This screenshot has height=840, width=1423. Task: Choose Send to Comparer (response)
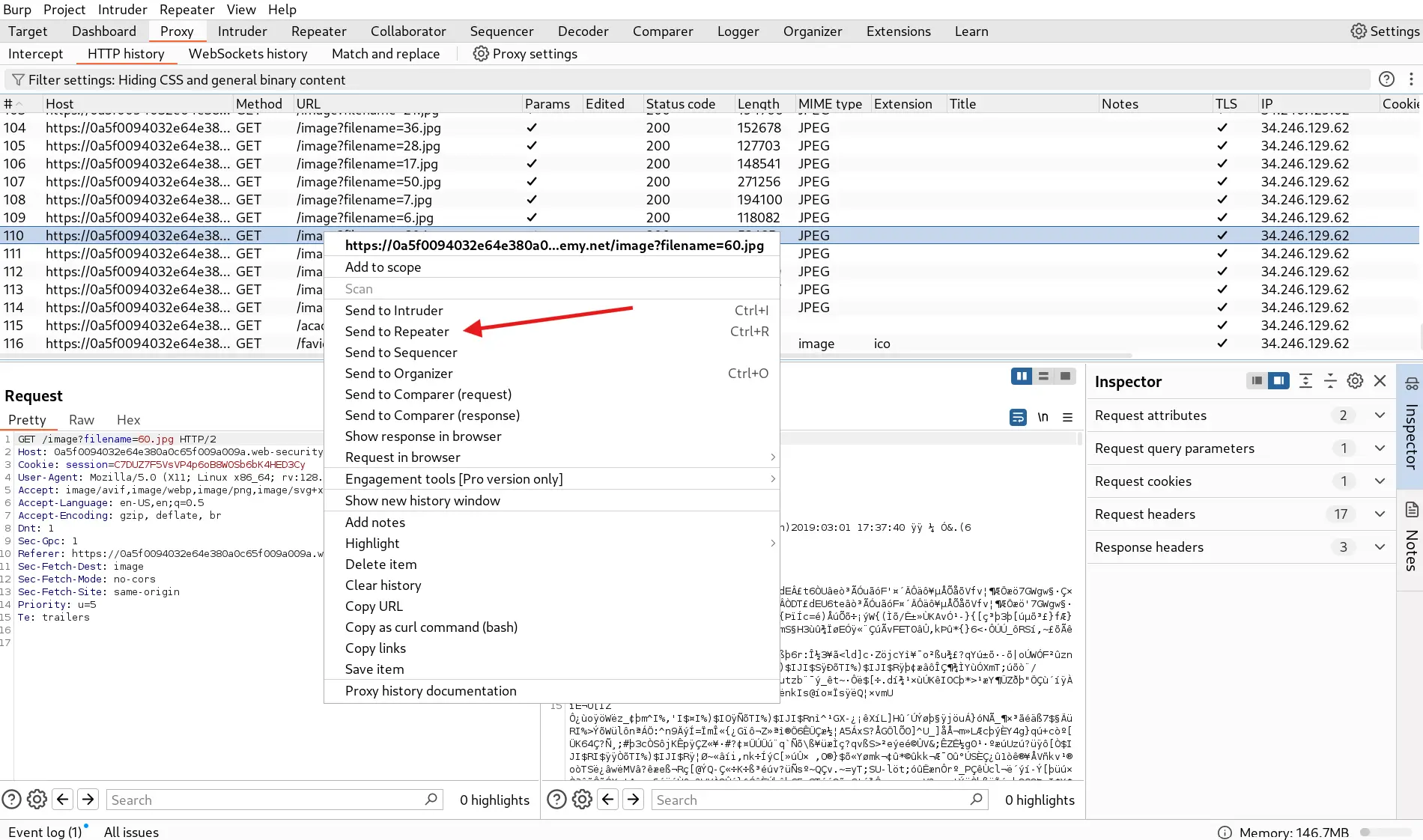552,416
